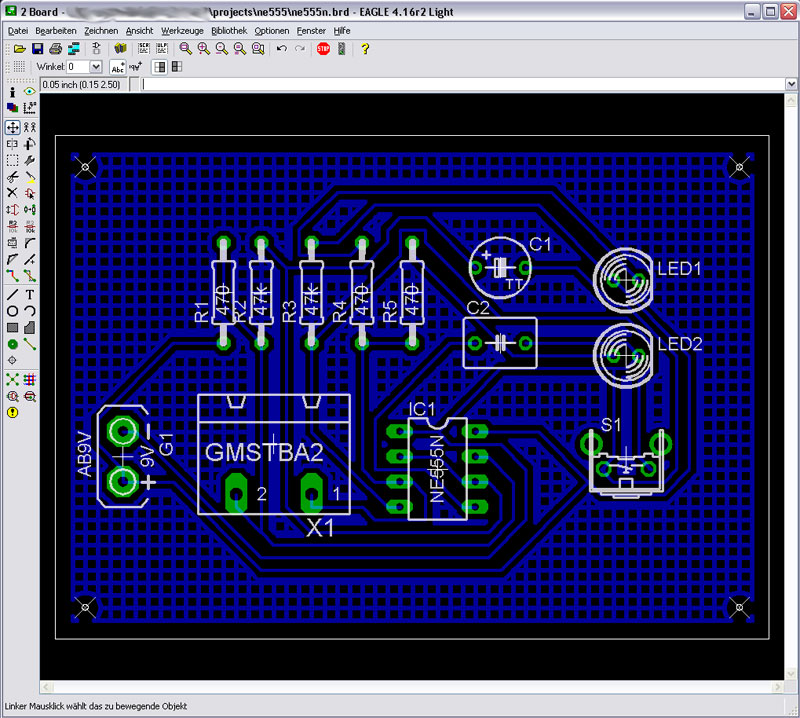800x718 pixels.
Task: Select the Mirror tool
Action: click(12, 144)
